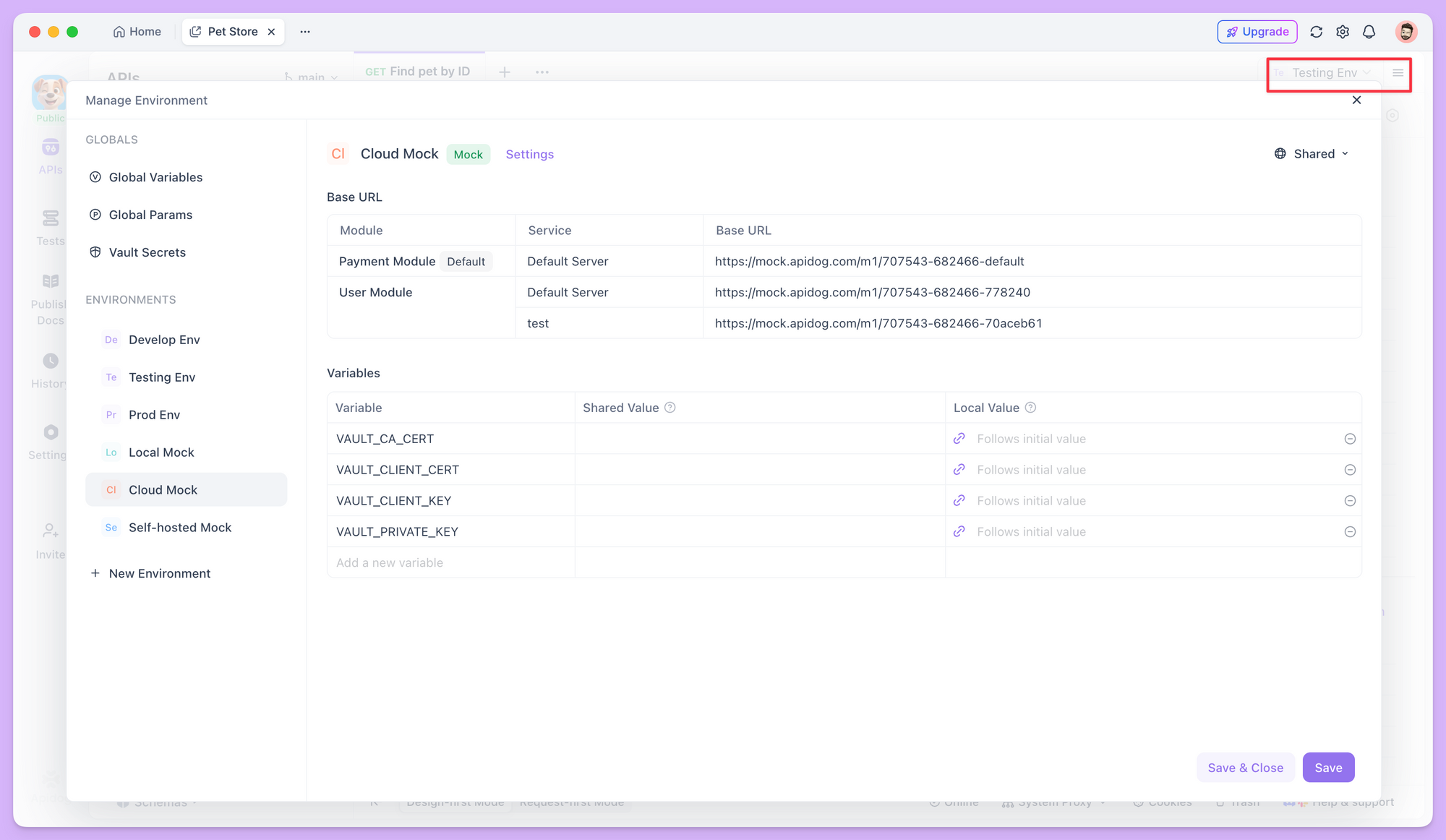
Task: Click the link icon for VAULT_CLIENT_CERT local value
Action: (959, 470)
